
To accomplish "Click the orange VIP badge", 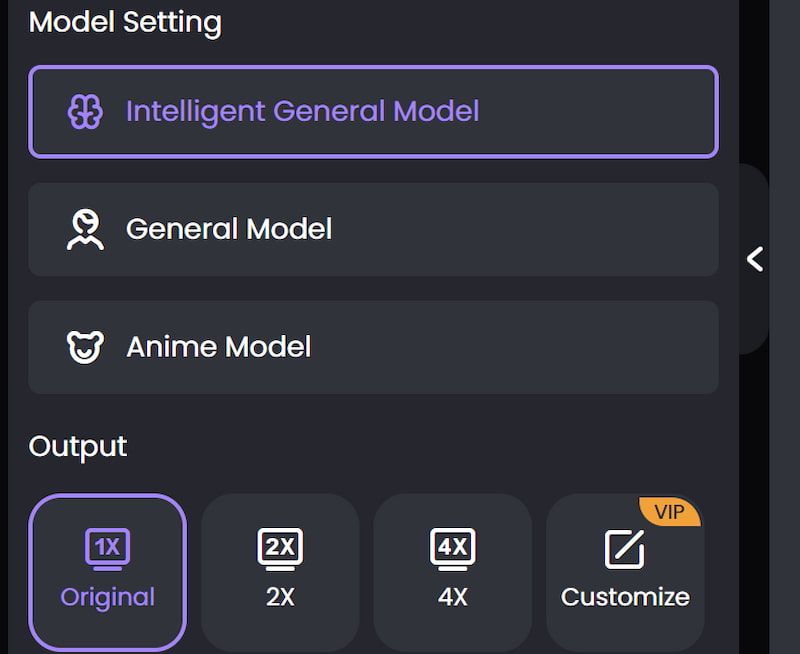I will (669, 512).
